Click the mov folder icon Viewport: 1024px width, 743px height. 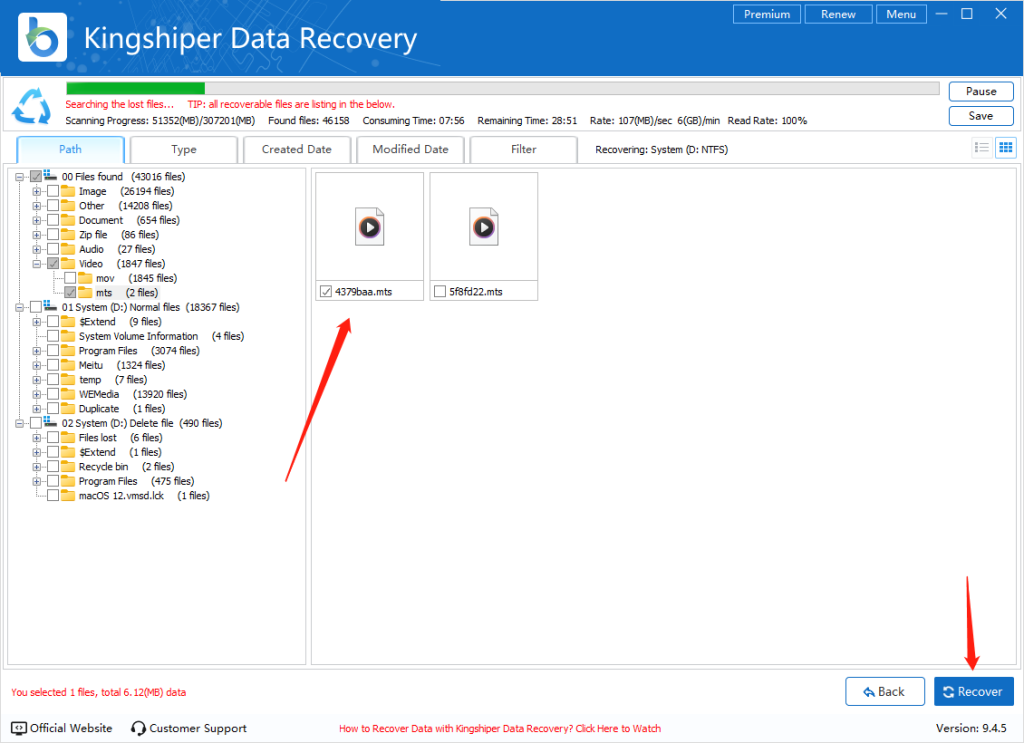tap(85, 278)
